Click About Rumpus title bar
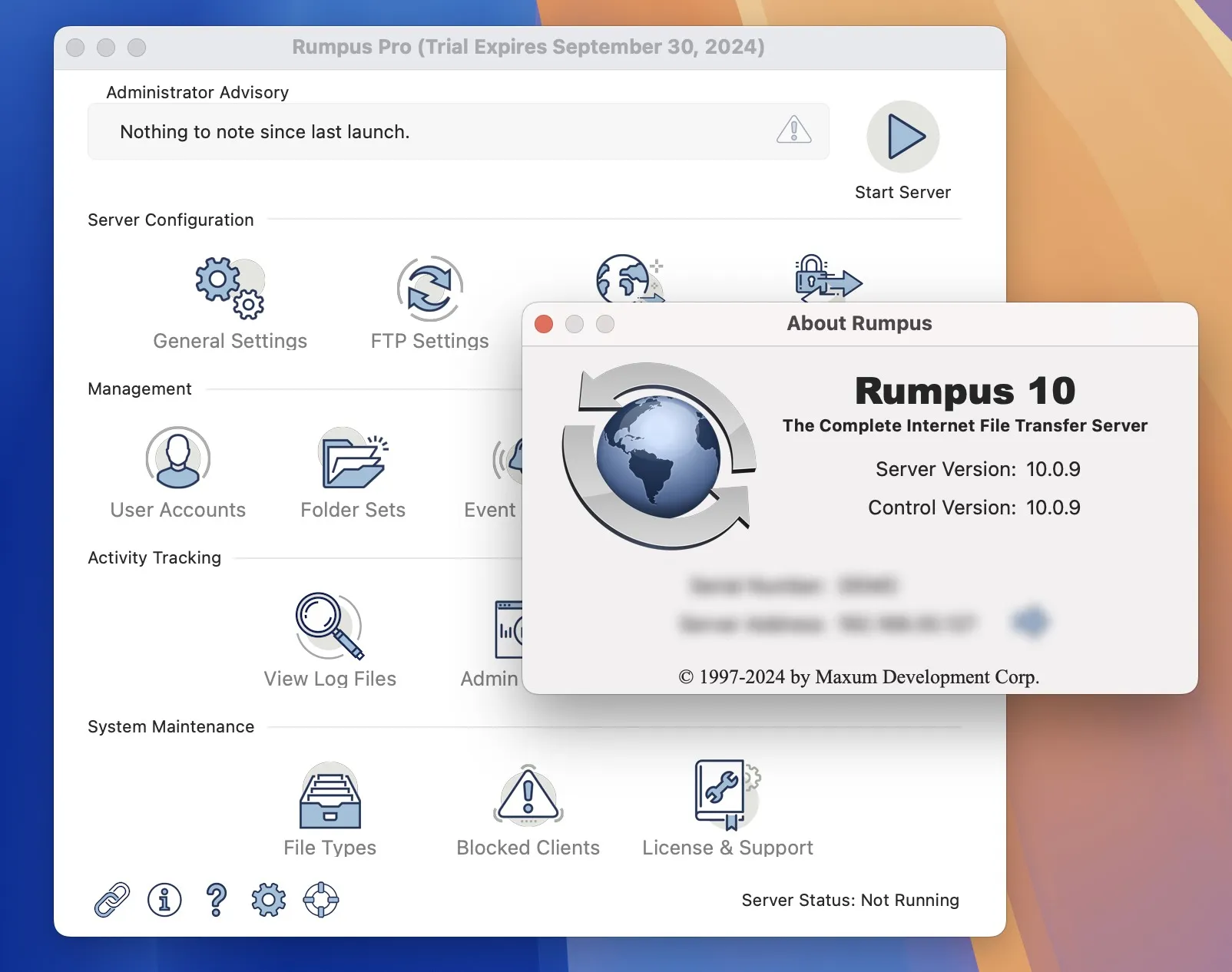1232x972 pixels. [x=859, y=323]
